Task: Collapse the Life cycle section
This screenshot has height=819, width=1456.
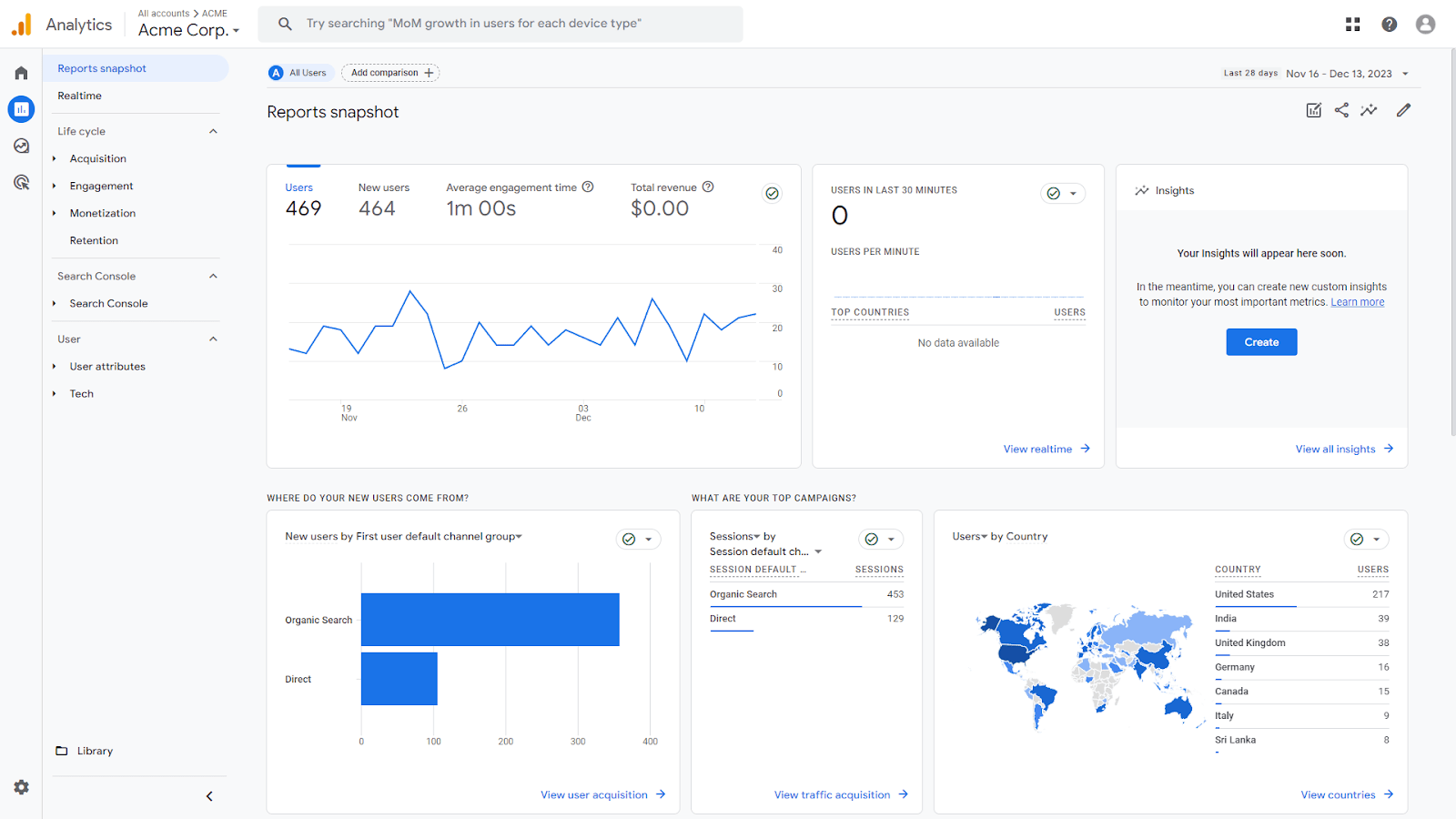Action: point(212,130)
